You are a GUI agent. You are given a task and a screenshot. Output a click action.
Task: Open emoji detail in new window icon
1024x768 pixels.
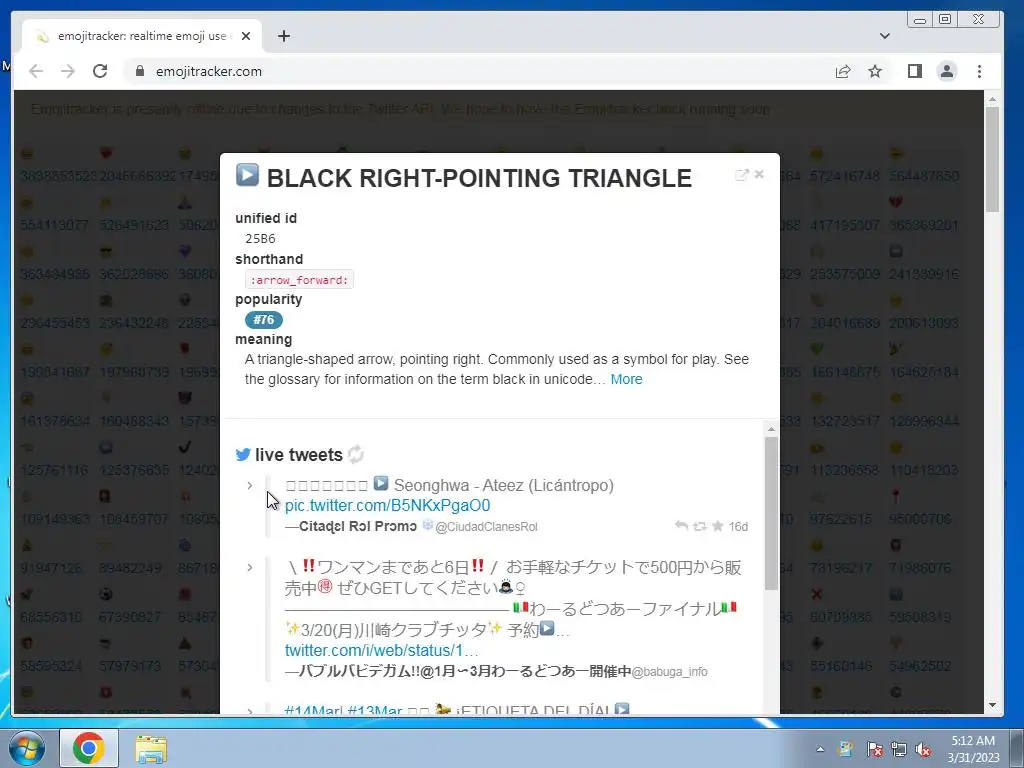[x=742, y=174]
